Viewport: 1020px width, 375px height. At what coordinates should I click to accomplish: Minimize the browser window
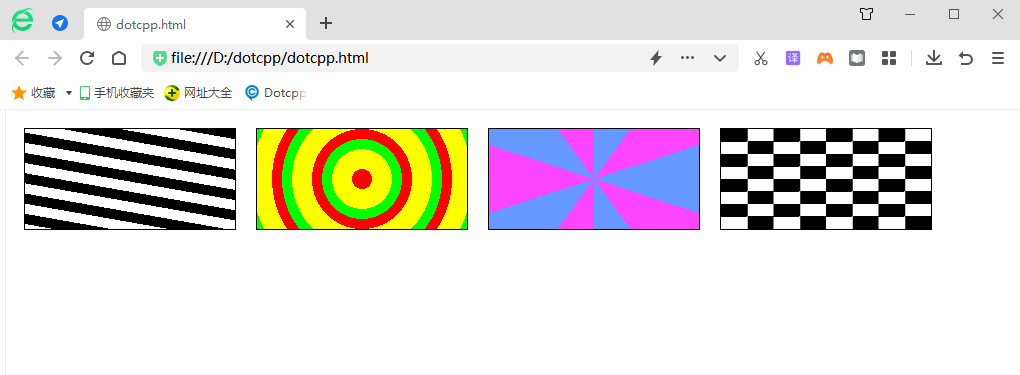click(x=910, y=14)
